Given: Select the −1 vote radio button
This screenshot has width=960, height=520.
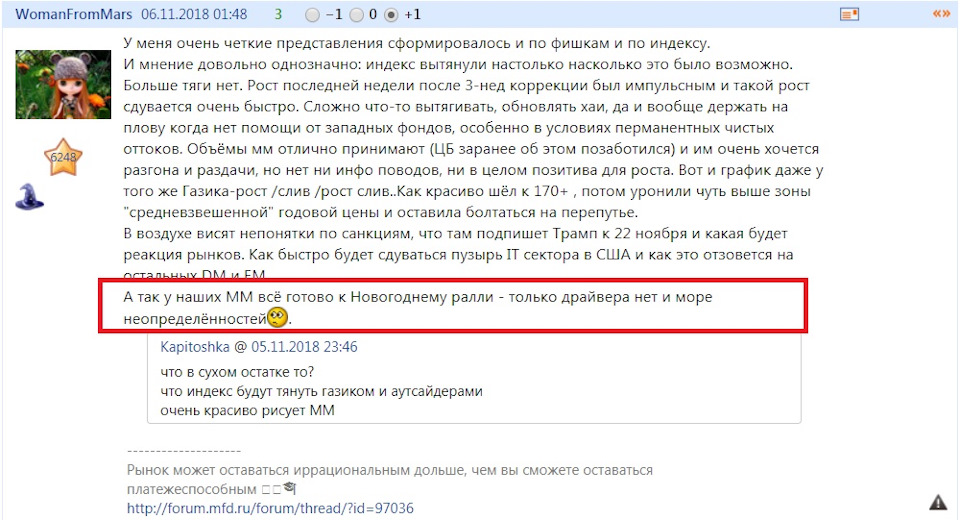Looking at the screenshot, I should [312, 15].
